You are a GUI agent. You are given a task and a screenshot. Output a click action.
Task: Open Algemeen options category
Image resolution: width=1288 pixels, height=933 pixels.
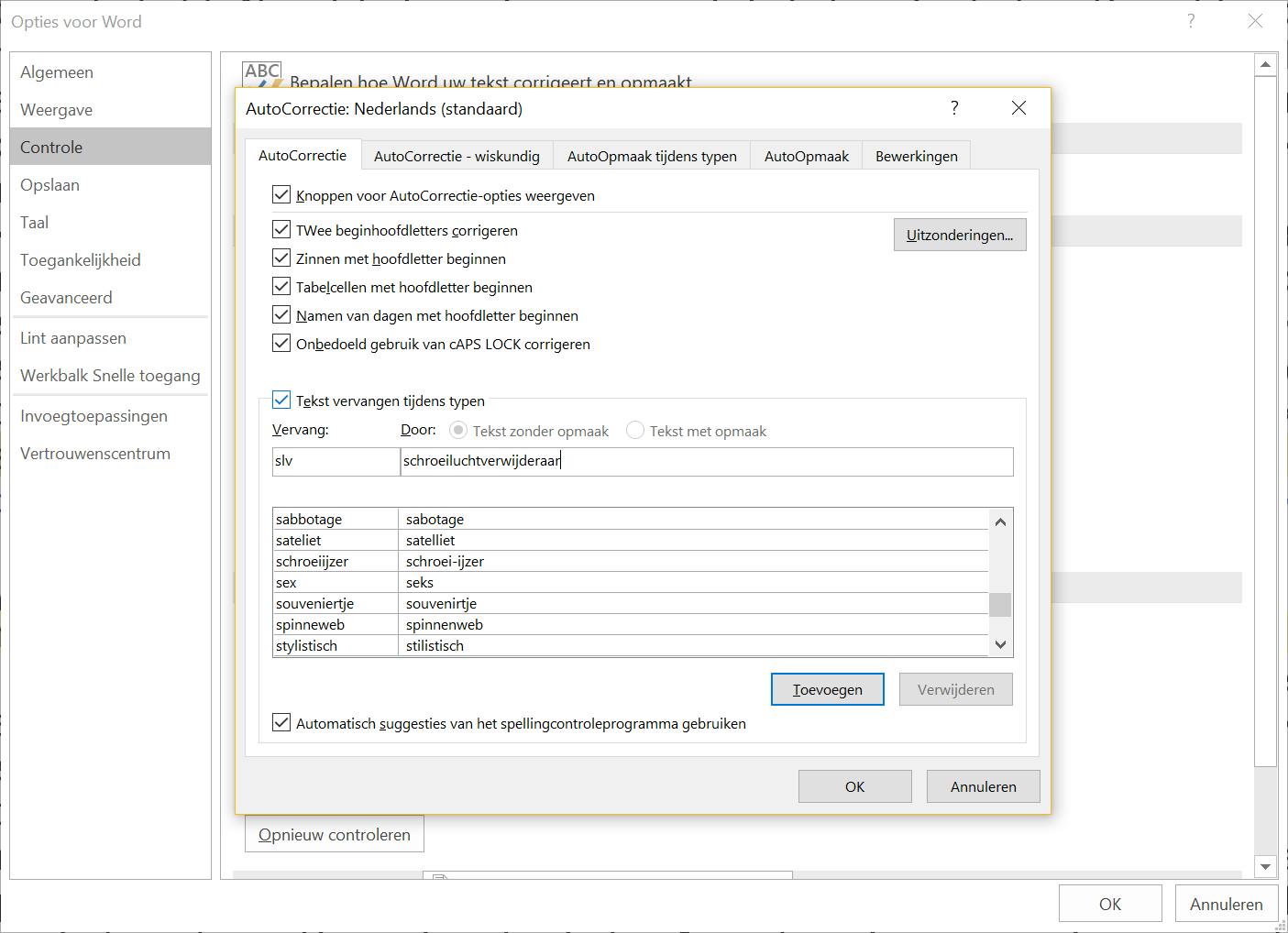[x=110, y=71]
